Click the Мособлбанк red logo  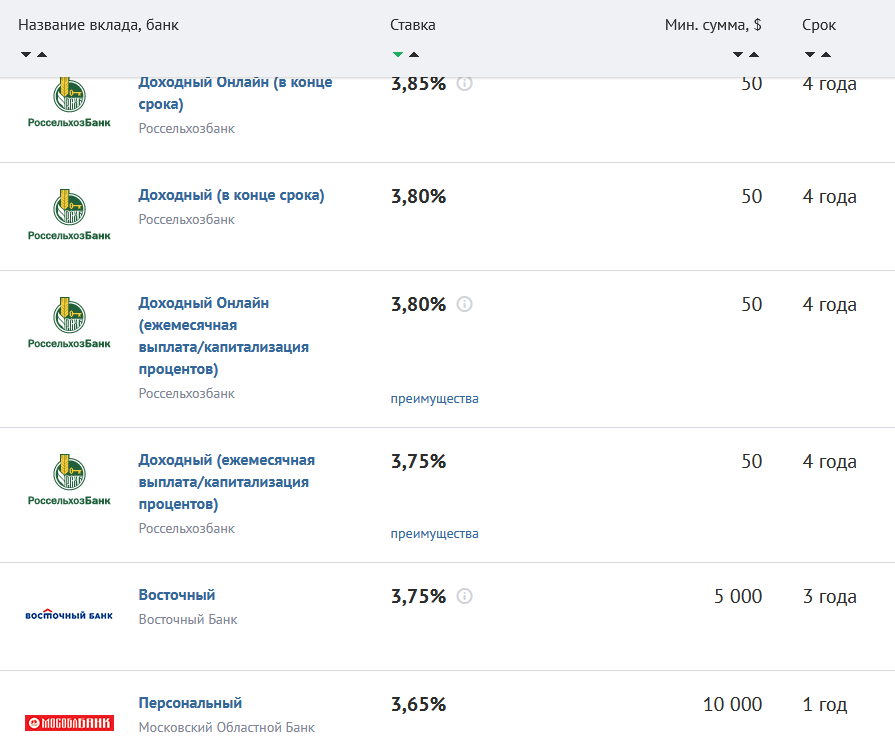[x=69, y=722]
